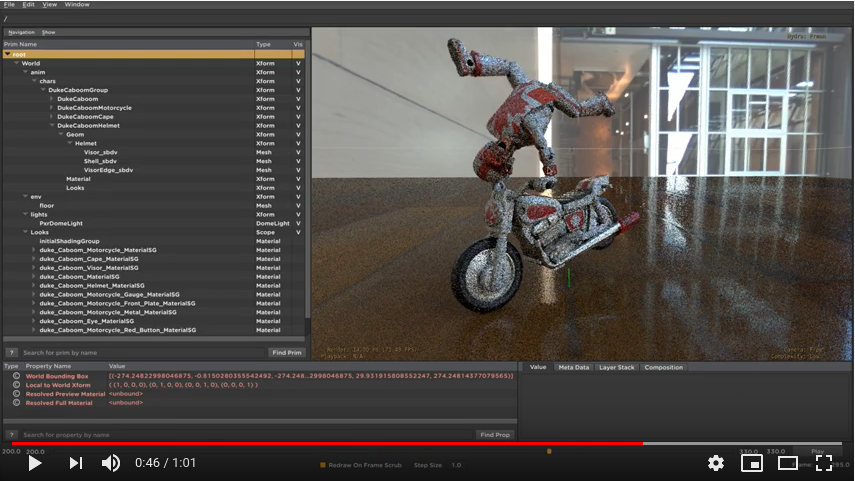Open the Window menu
855x481 pixels.
pos(77,4)
